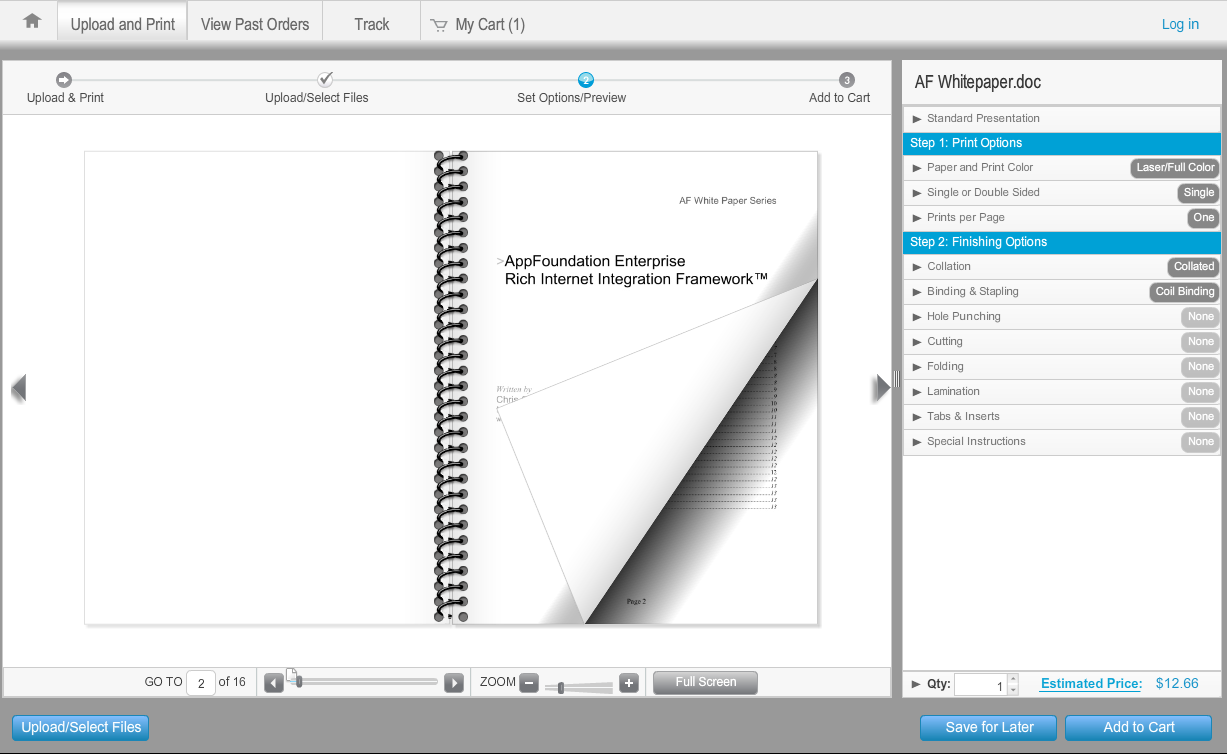This screenshot has width=1227, height=755.
Task: Click the GO TO page number field
Action: 201,684
